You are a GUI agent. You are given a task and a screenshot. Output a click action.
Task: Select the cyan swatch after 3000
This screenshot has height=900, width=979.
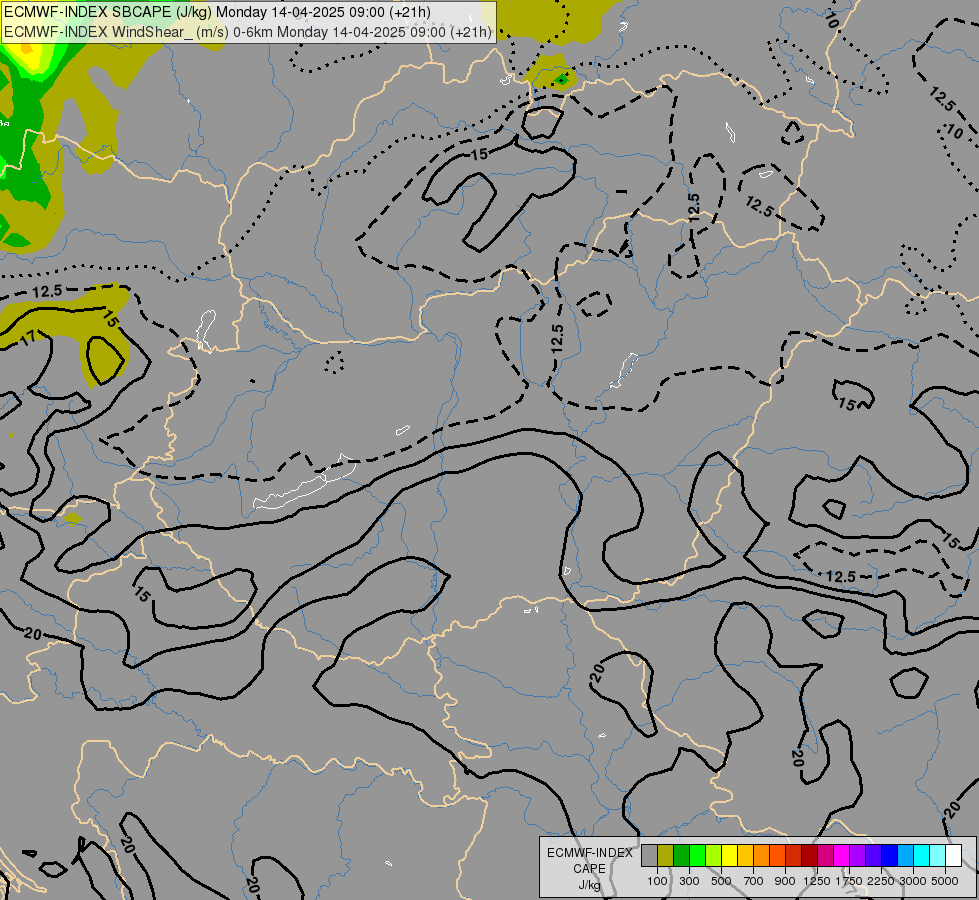921,856
